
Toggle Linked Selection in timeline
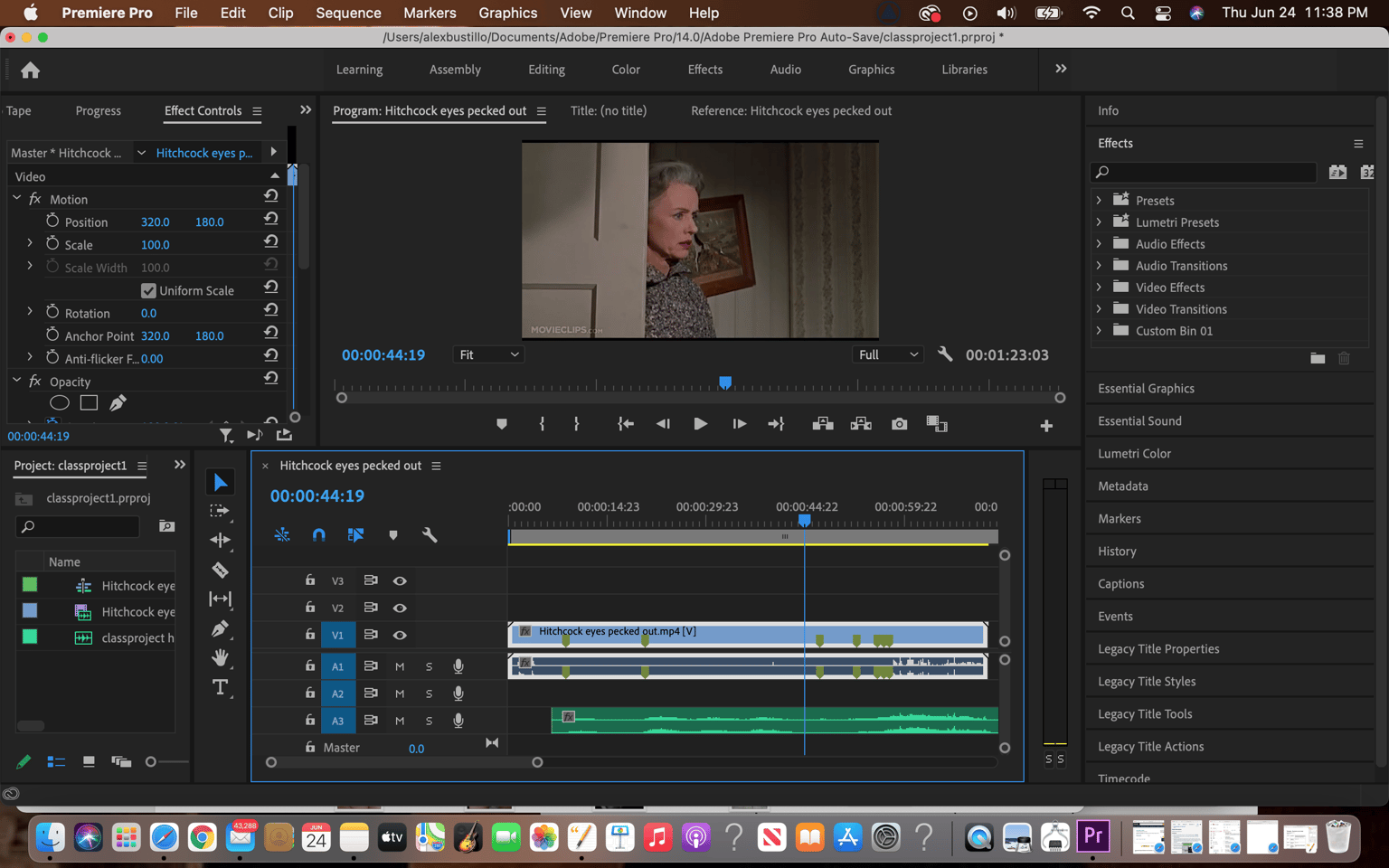click(355, 535)
